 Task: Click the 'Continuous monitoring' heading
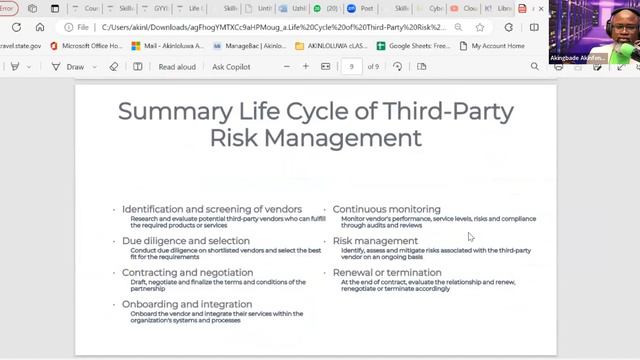point(387,209)
